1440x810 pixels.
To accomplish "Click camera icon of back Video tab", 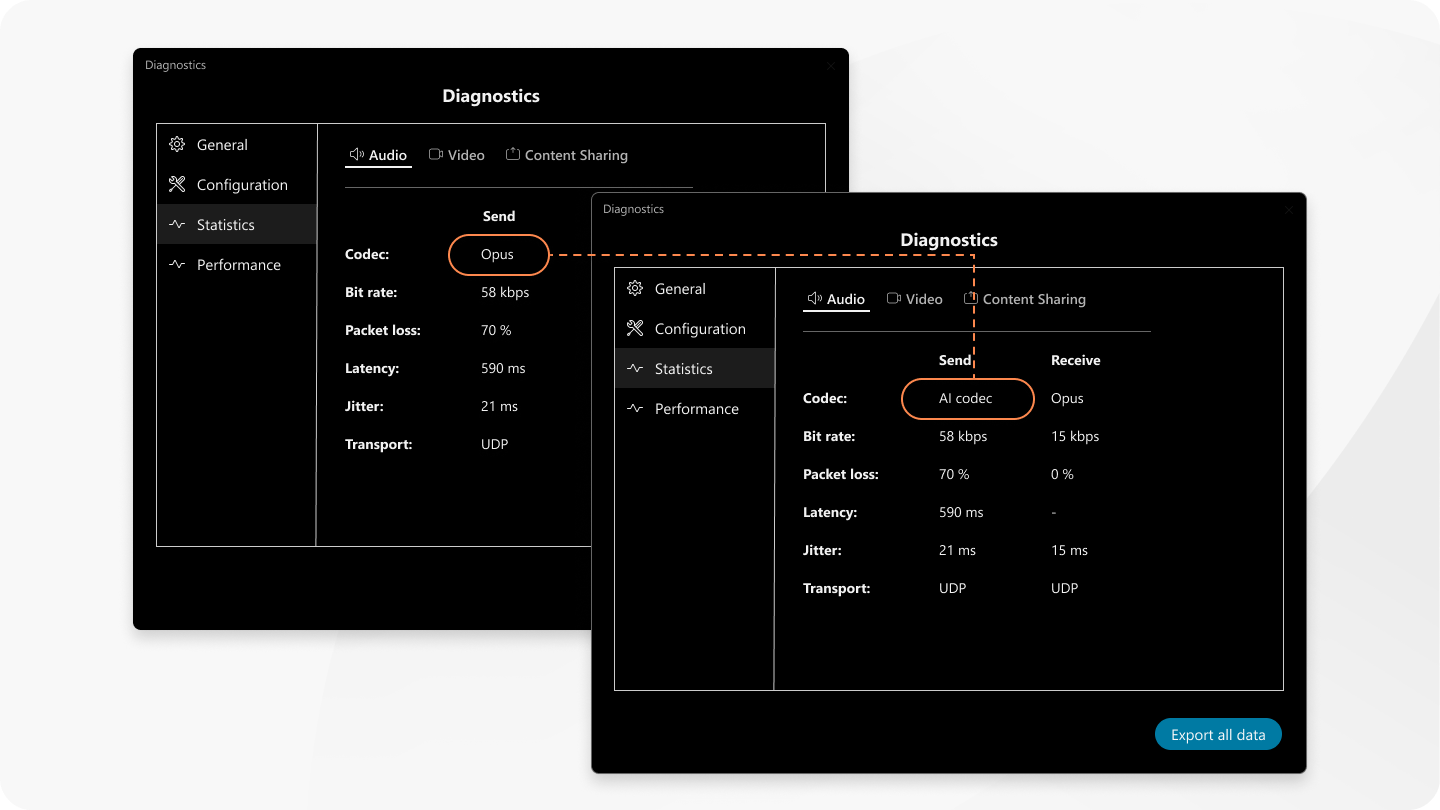I will pos(436,155).
